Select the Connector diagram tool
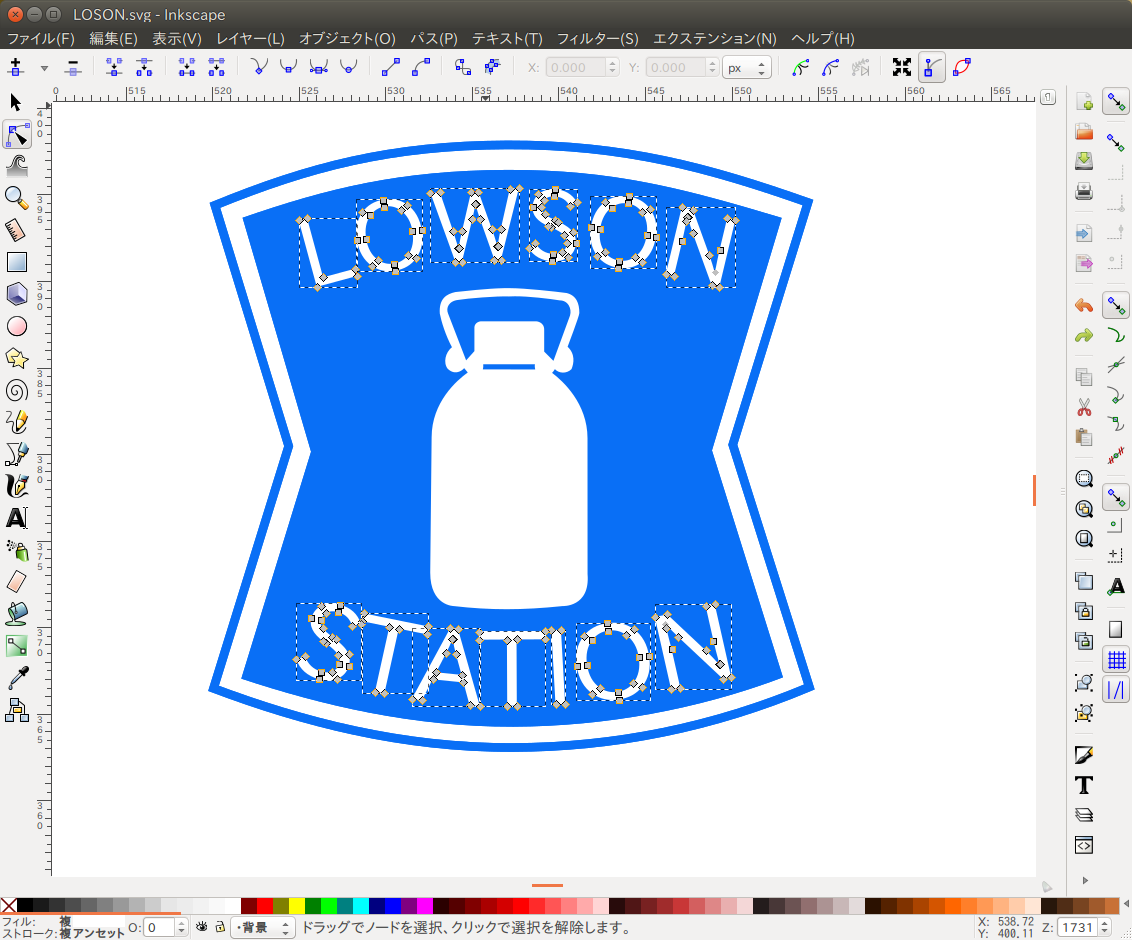Screen dimensions: 1132x940 (x=17, y=710)
